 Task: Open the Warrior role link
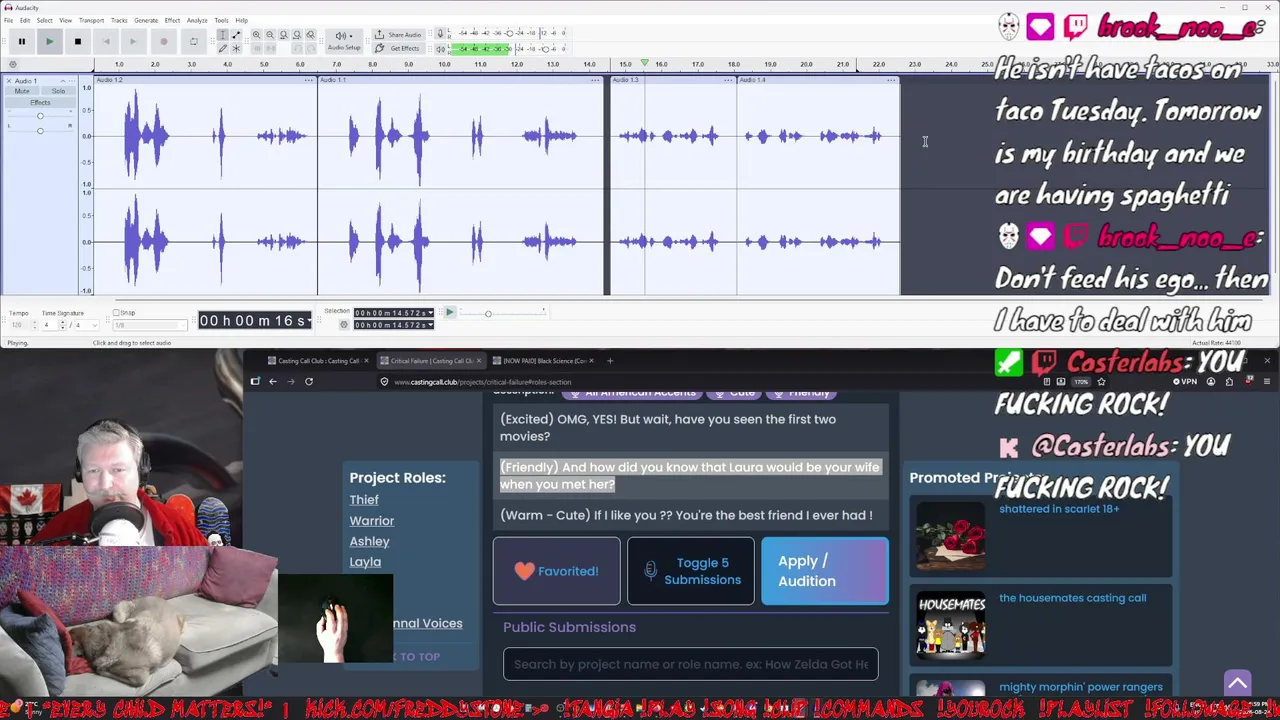(372, 521)
